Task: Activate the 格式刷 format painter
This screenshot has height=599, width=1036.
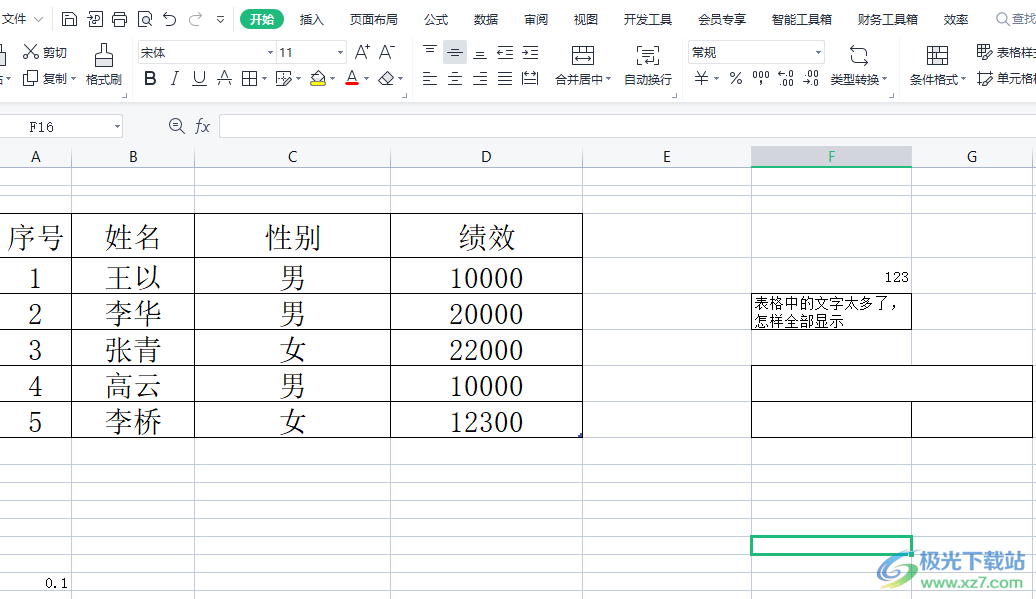Action: pyautogui.click(x=104, y=65)
